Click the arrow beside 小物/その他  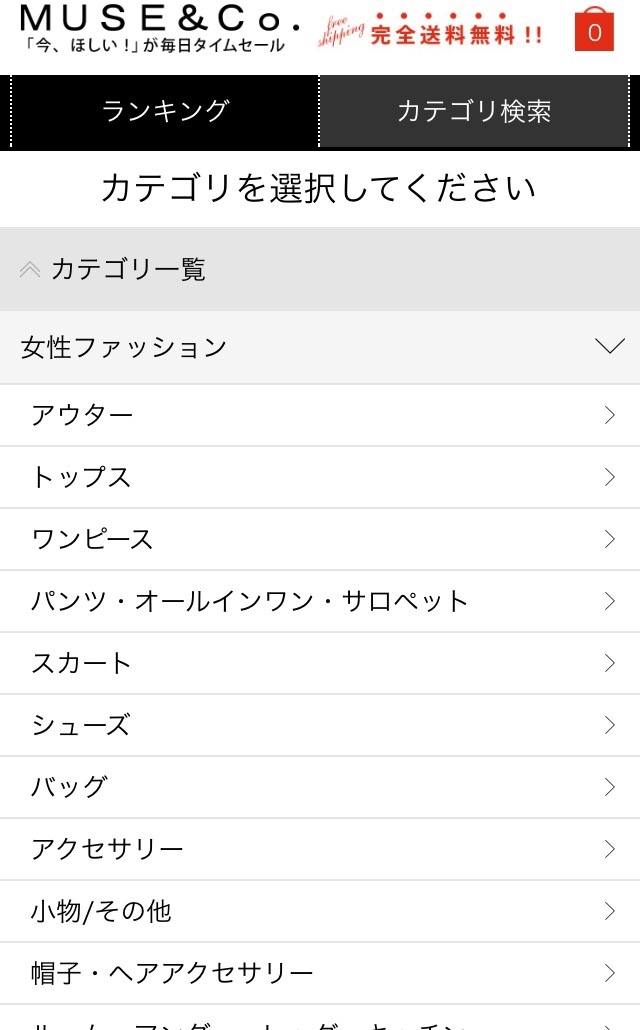tap(609, 911)
